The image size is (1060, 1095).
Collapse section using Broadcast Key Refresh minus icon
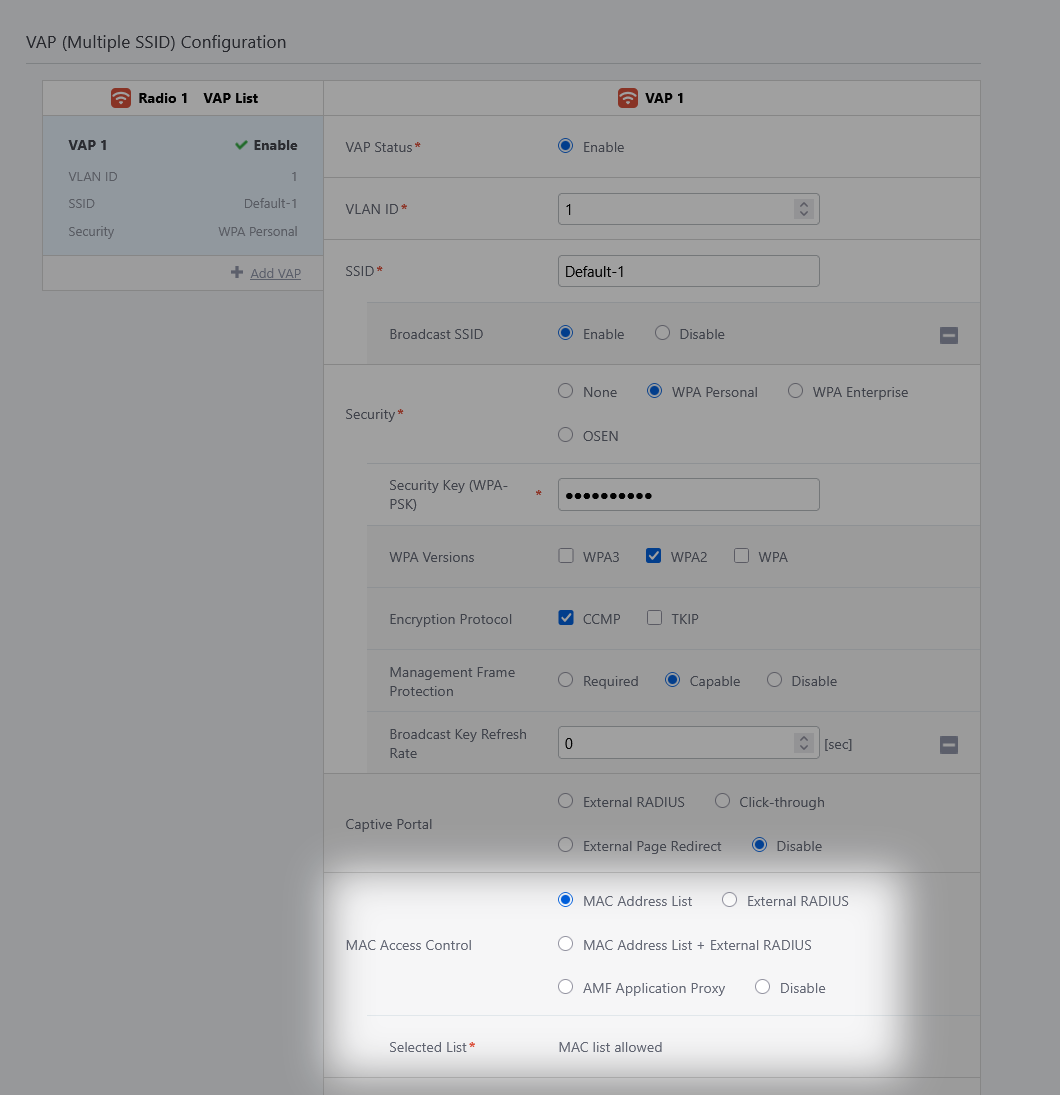tap(949, 745)
